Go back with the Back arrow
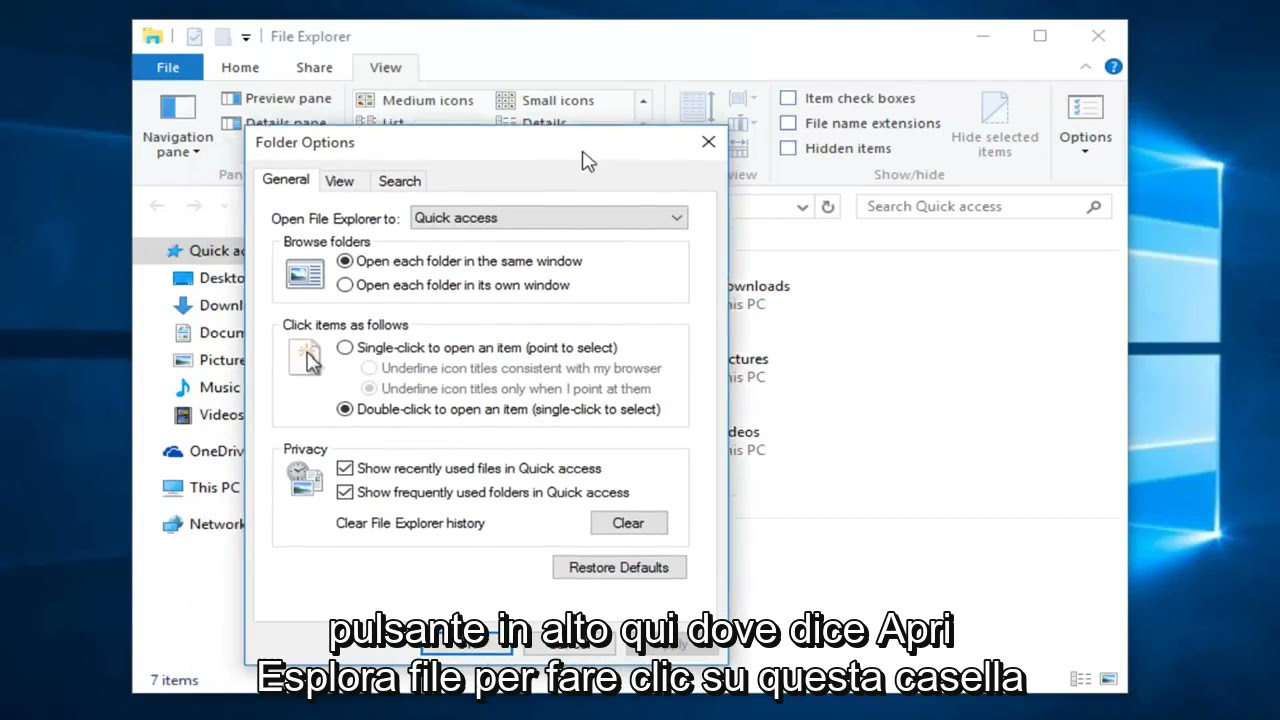Screen dimensions: 1280x720 pos(157,206)
